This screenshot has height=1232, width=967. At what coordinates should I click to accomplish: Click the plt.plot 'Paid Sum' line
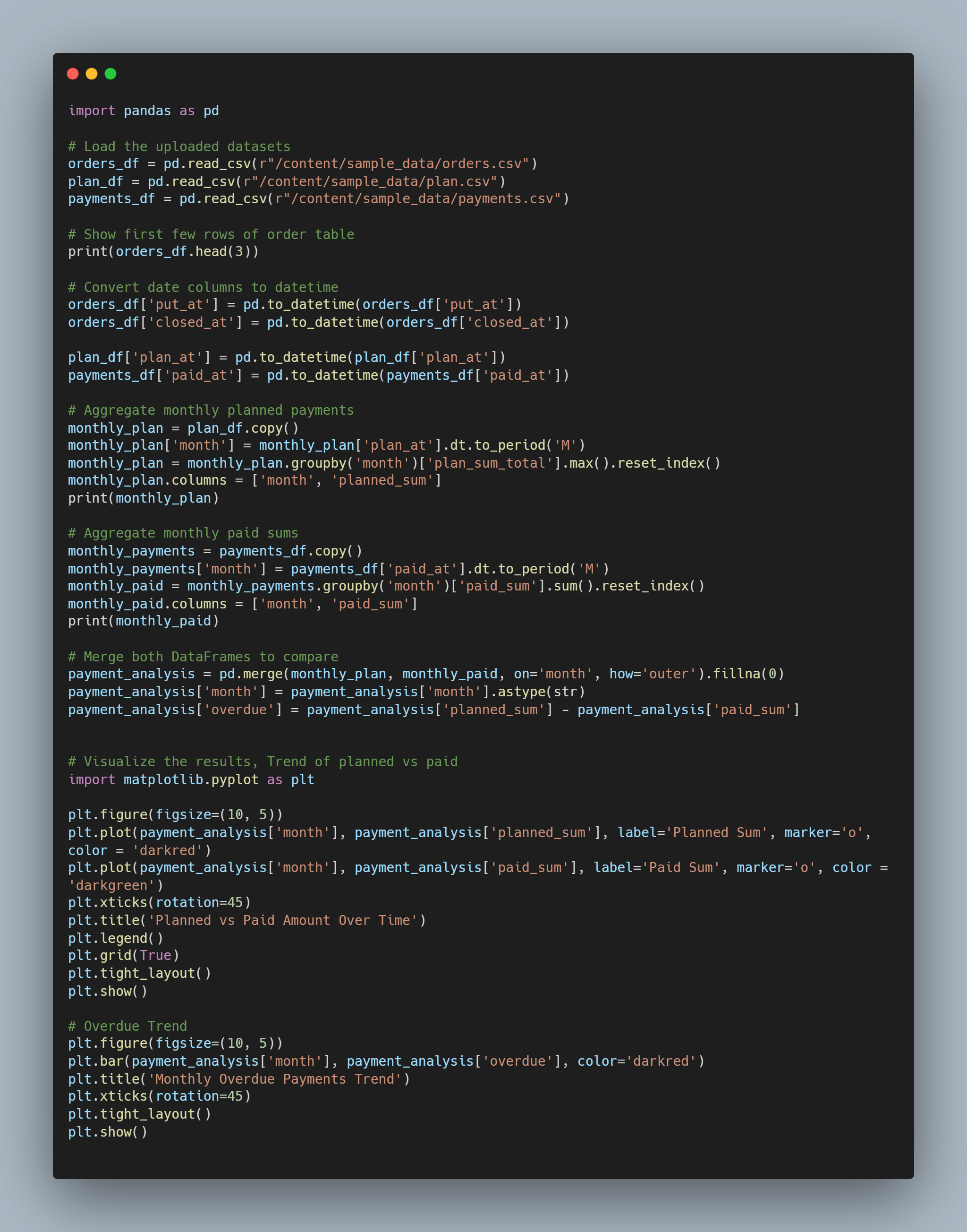[x=478, y=868]
